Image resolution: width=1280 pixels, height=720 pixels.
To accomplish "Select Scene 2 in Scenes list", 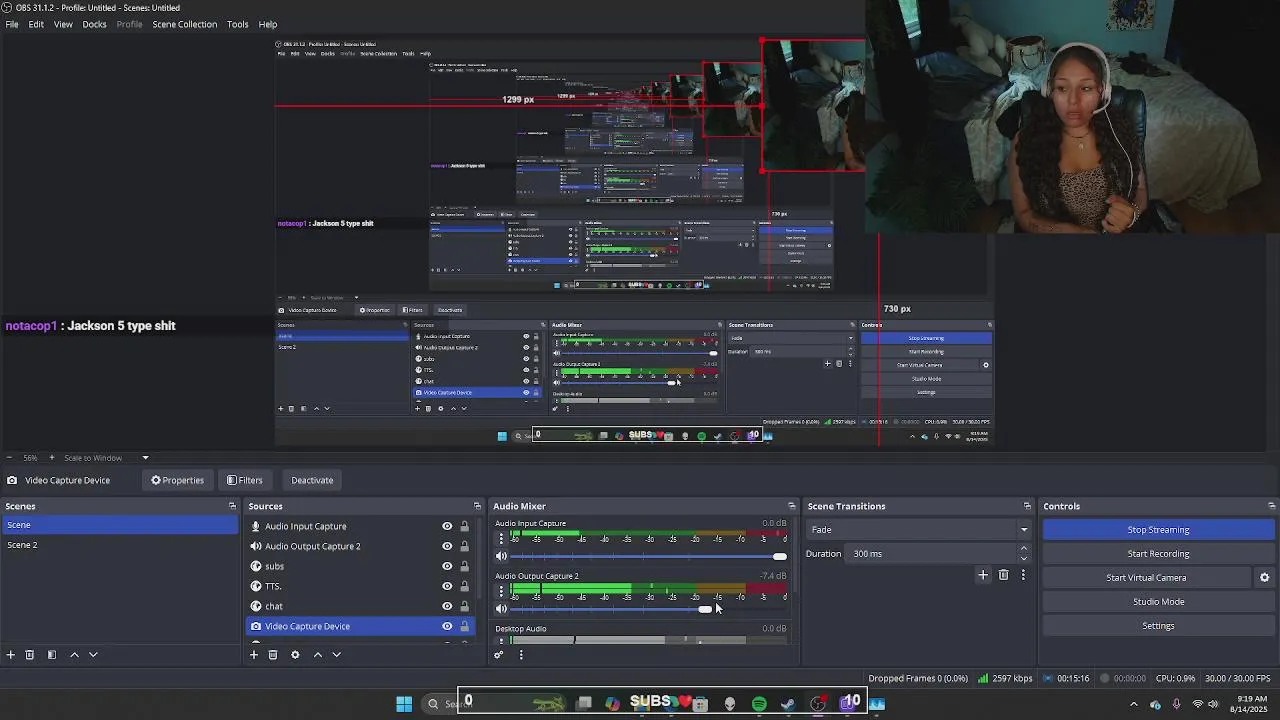I will click(120, 545).
